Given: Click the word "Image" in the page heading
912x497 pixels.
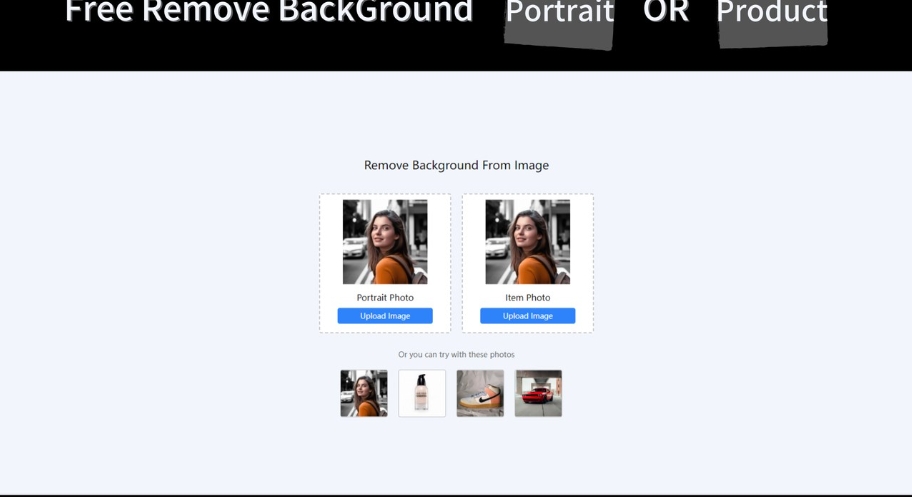Looking at the screenshot, I should [x=531, y=165].
